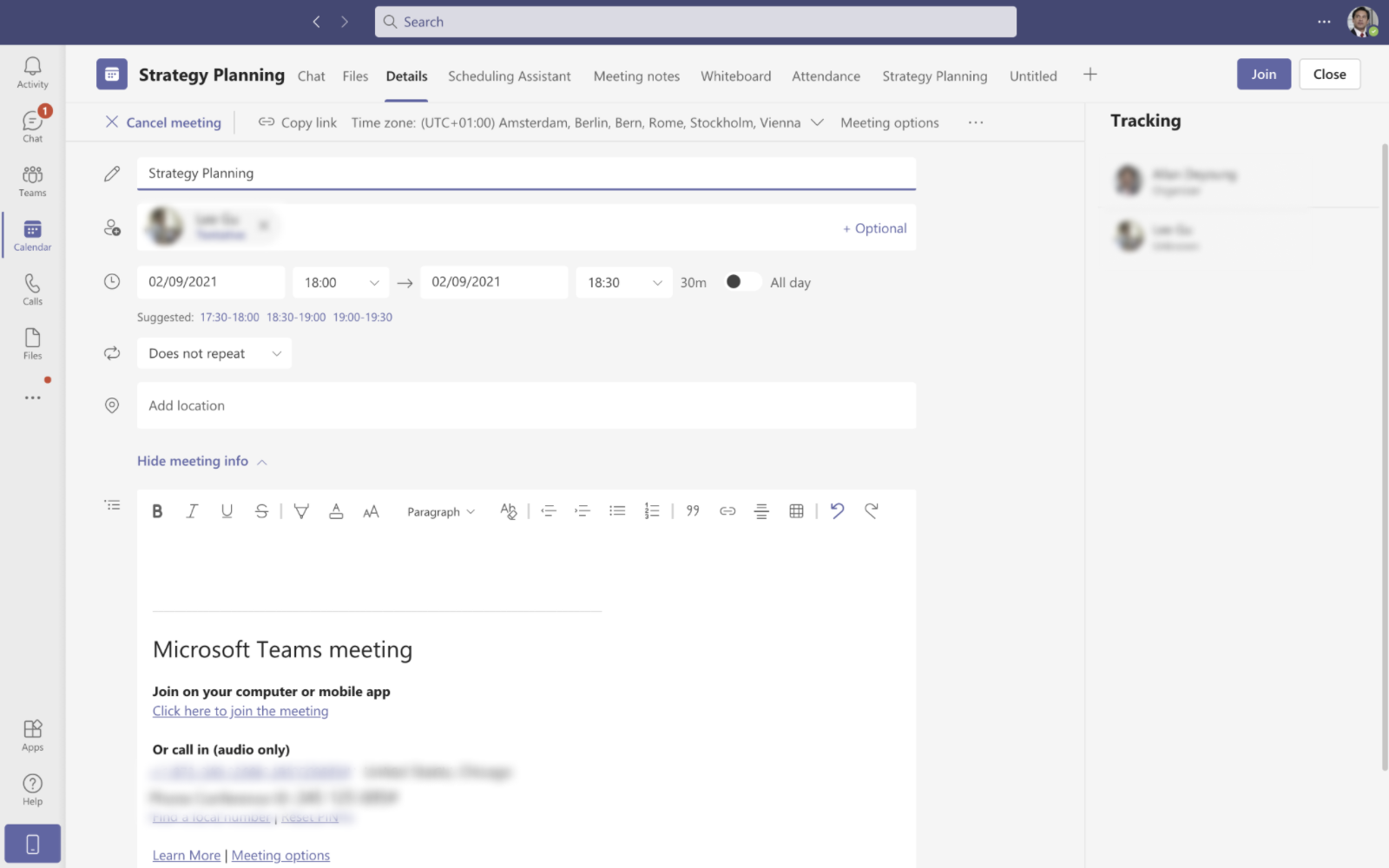Click the Insert table icon
1389x868 pixels.
click(x=796, y=511)
